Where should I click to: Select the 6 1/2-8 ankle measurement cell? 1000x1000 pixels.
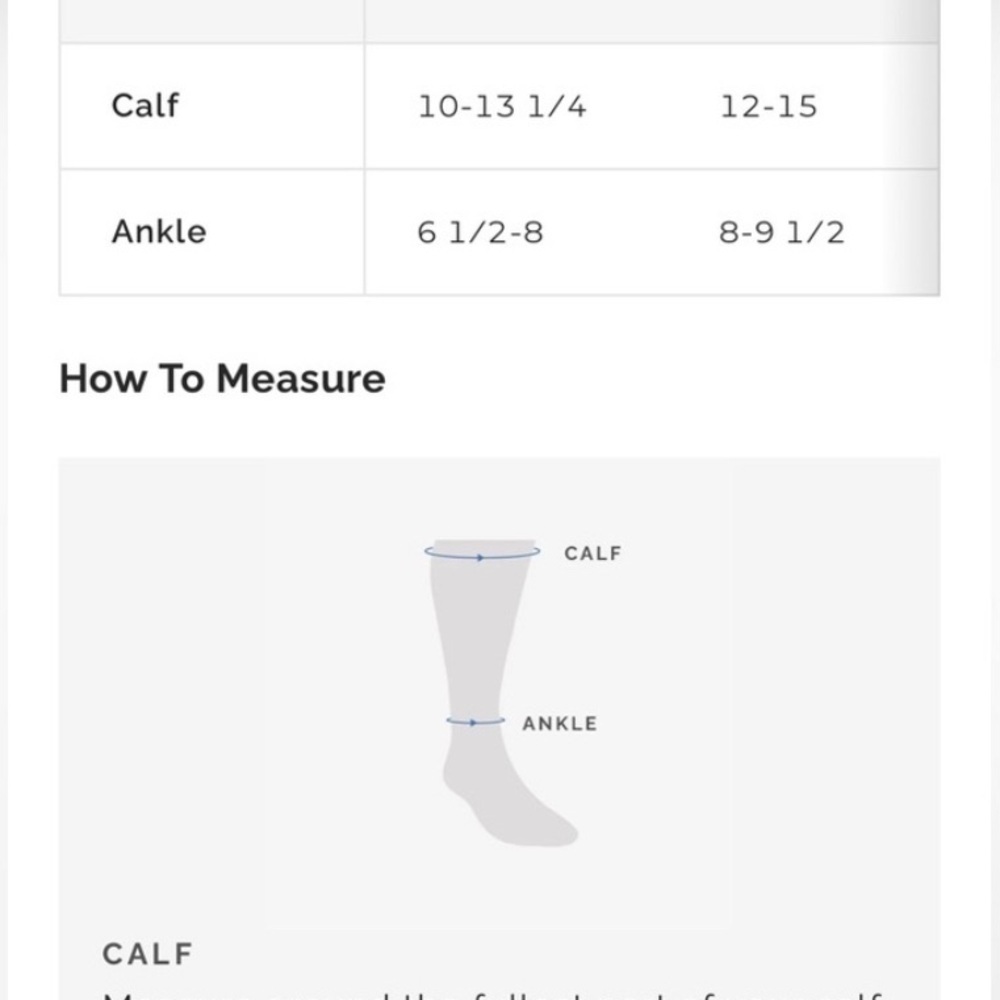tap(480, 232)
